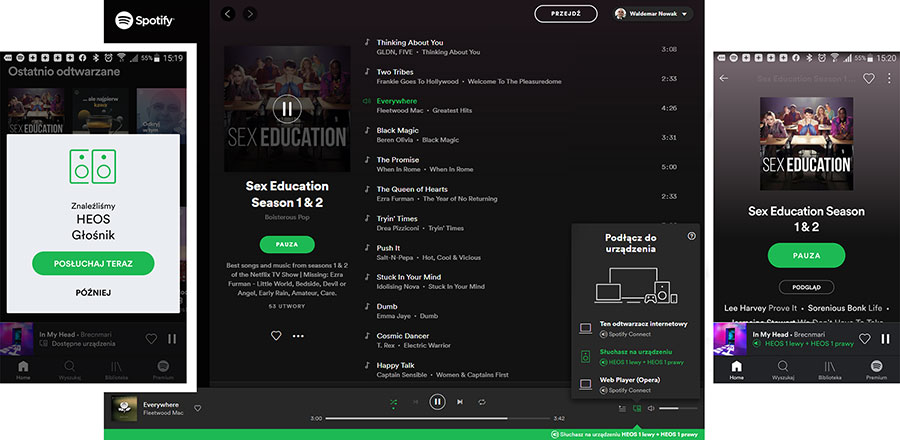Click the Everywhere album thumbnail in player bar

click(x=123, y=408)
